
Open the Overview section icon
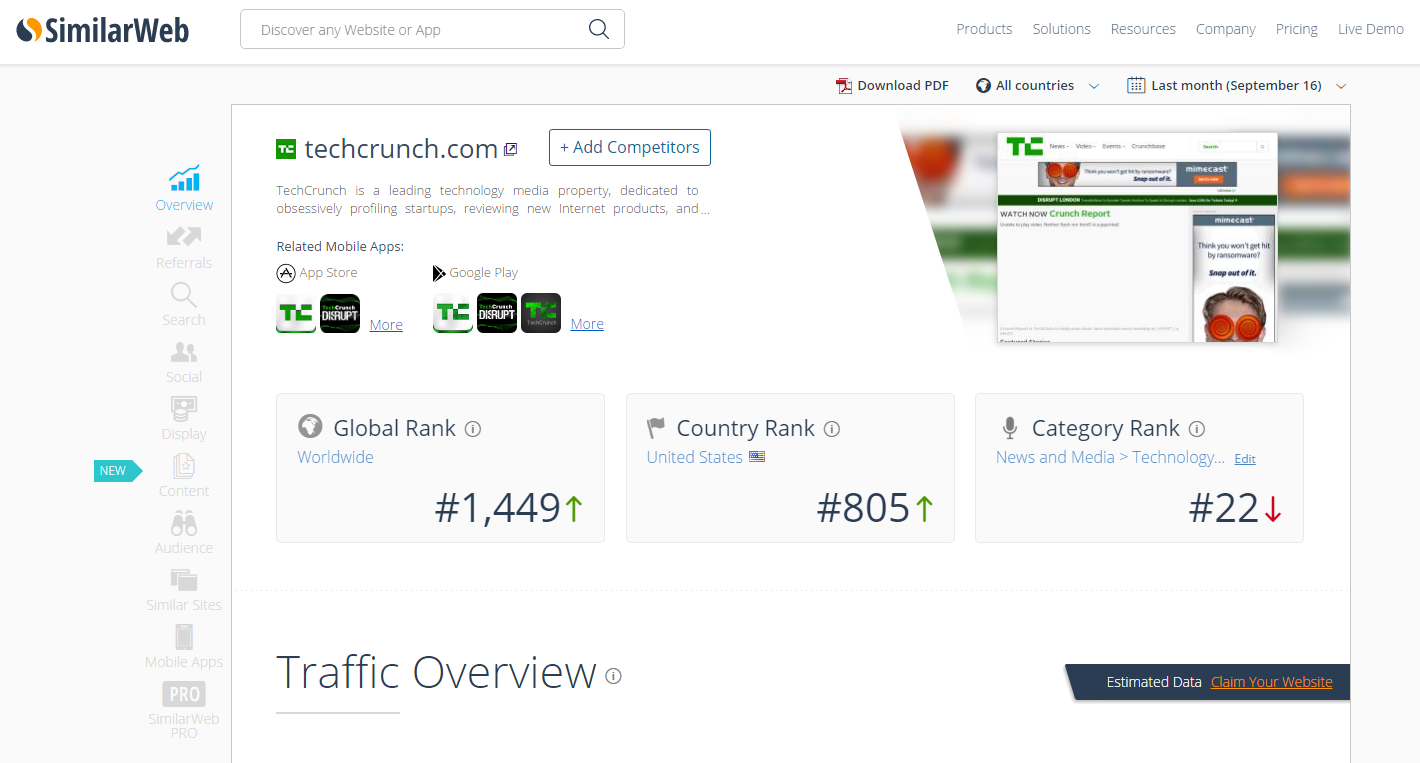pos(184,178)
